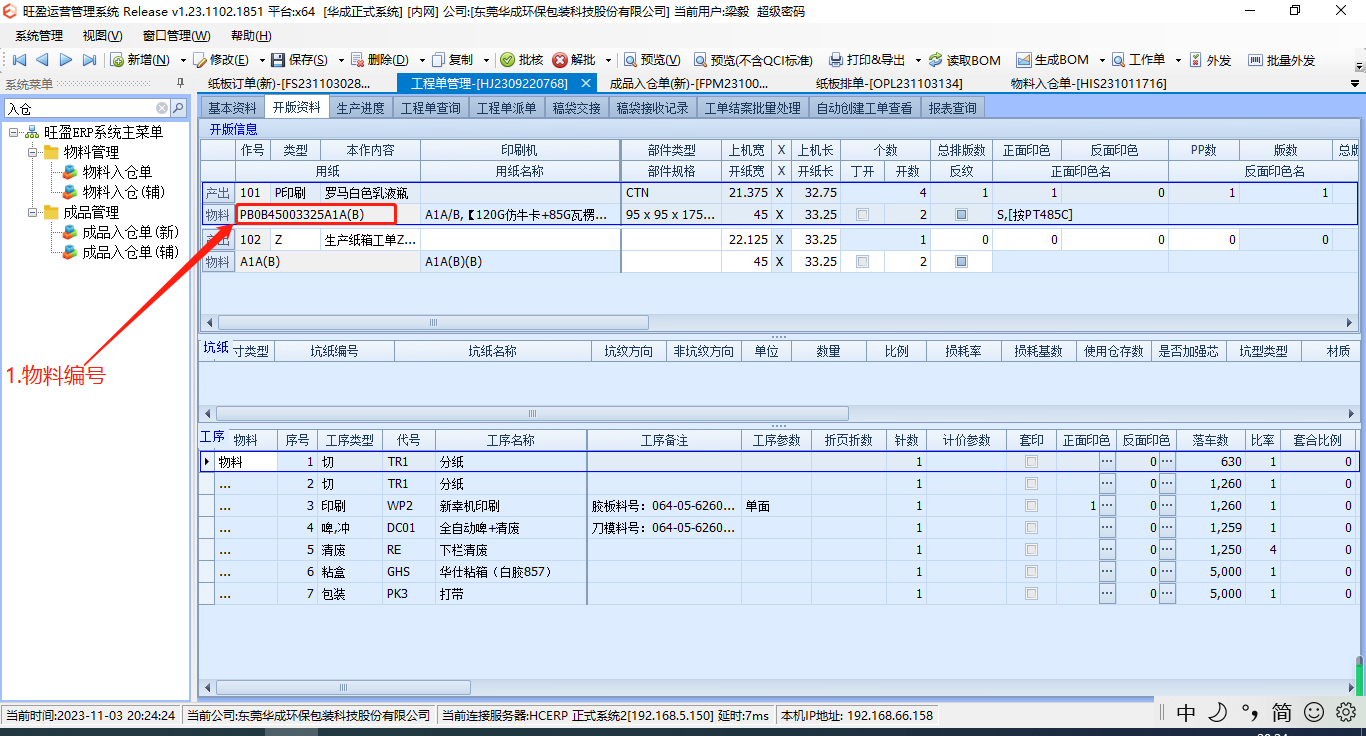Screen dimensions: 1366x736
Task: Open the 工作单 toolbar item
Action: [x=1139, y=60]
